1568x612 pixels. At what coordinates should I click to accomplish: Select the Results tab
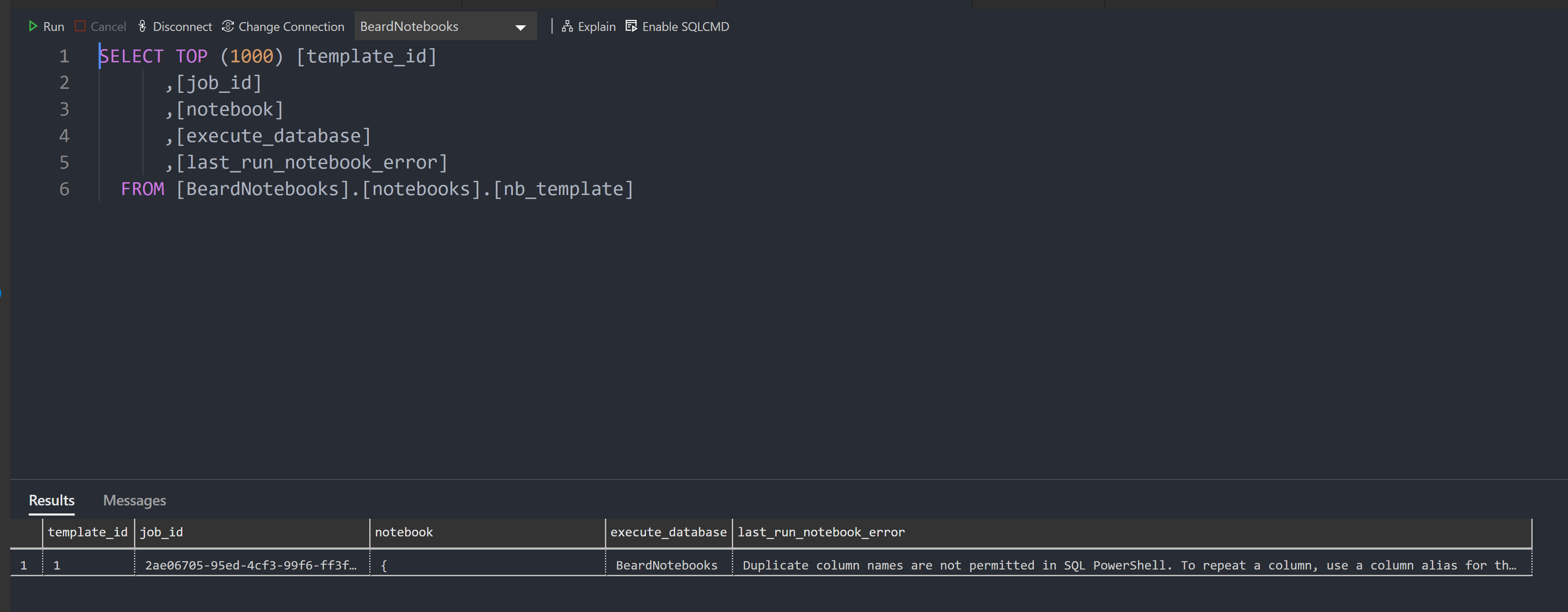[x=52, y=501]
